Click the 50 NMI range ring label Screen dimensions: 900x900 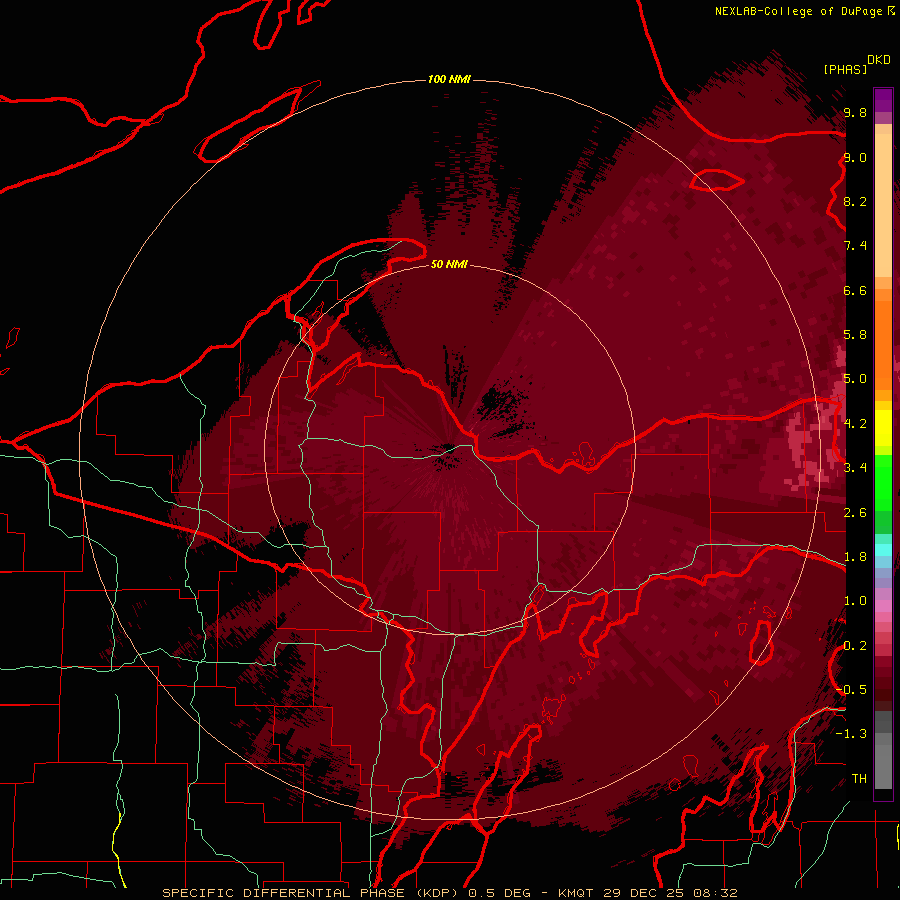tap(449, 264)
